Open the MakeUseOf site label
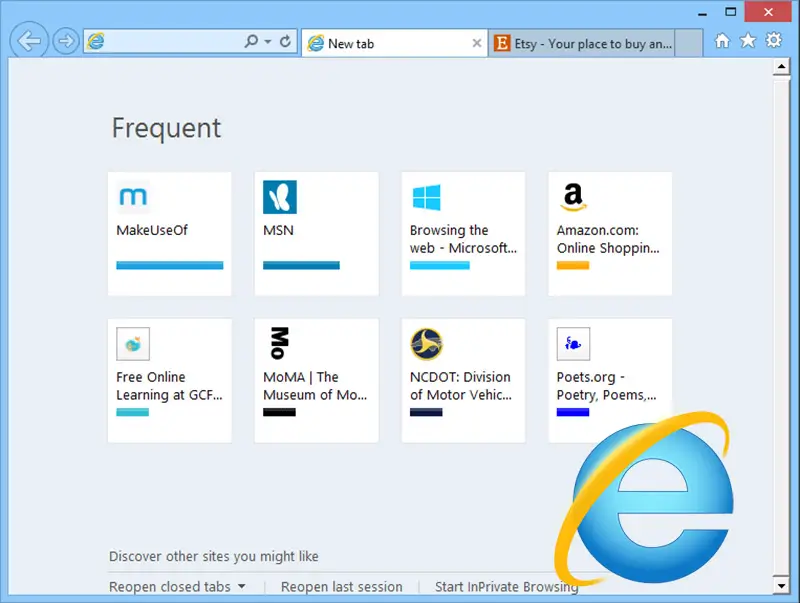800x603 pixels. [152, 230]
